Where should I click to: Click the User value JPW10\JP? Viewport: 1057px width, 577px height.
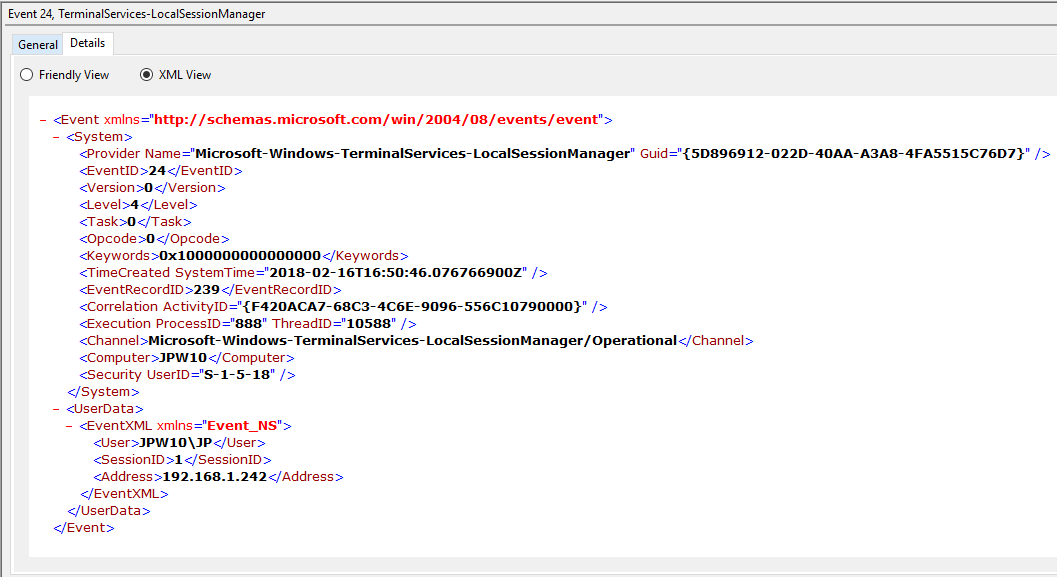tap(175, 443)
